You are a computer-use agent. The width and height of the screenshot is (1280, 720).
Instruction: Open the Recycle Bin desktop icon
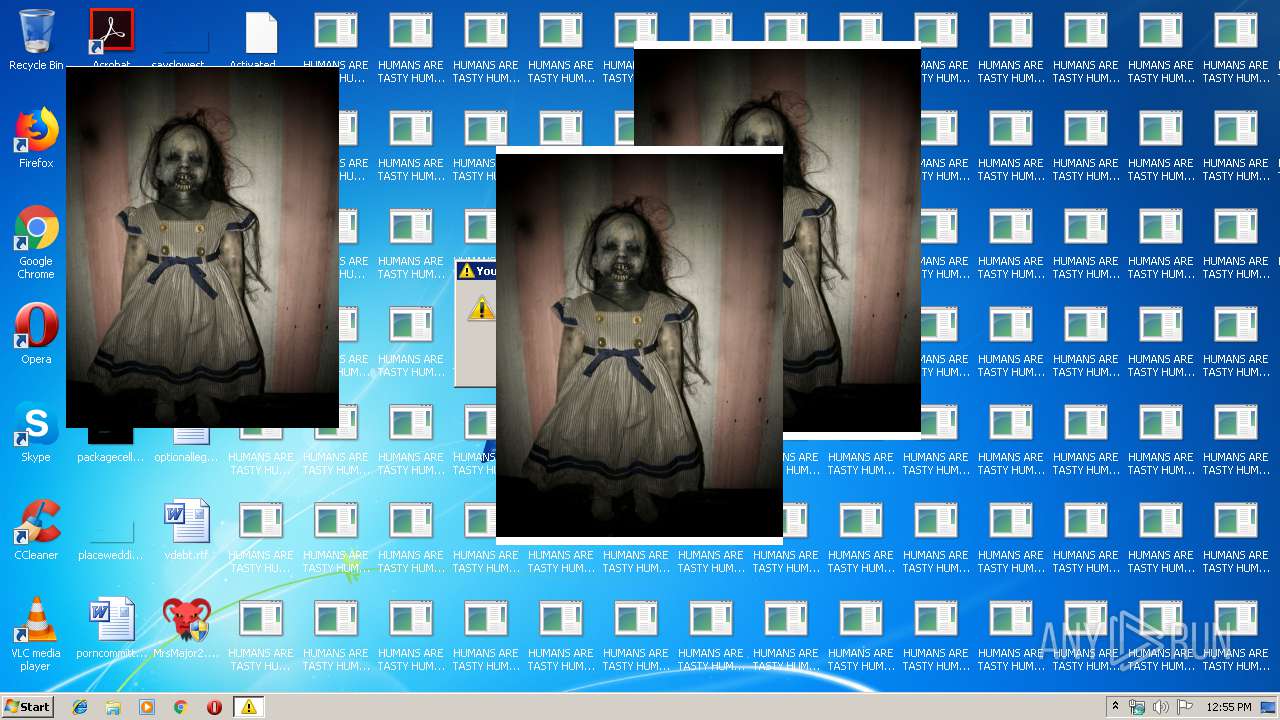point(36,39)
